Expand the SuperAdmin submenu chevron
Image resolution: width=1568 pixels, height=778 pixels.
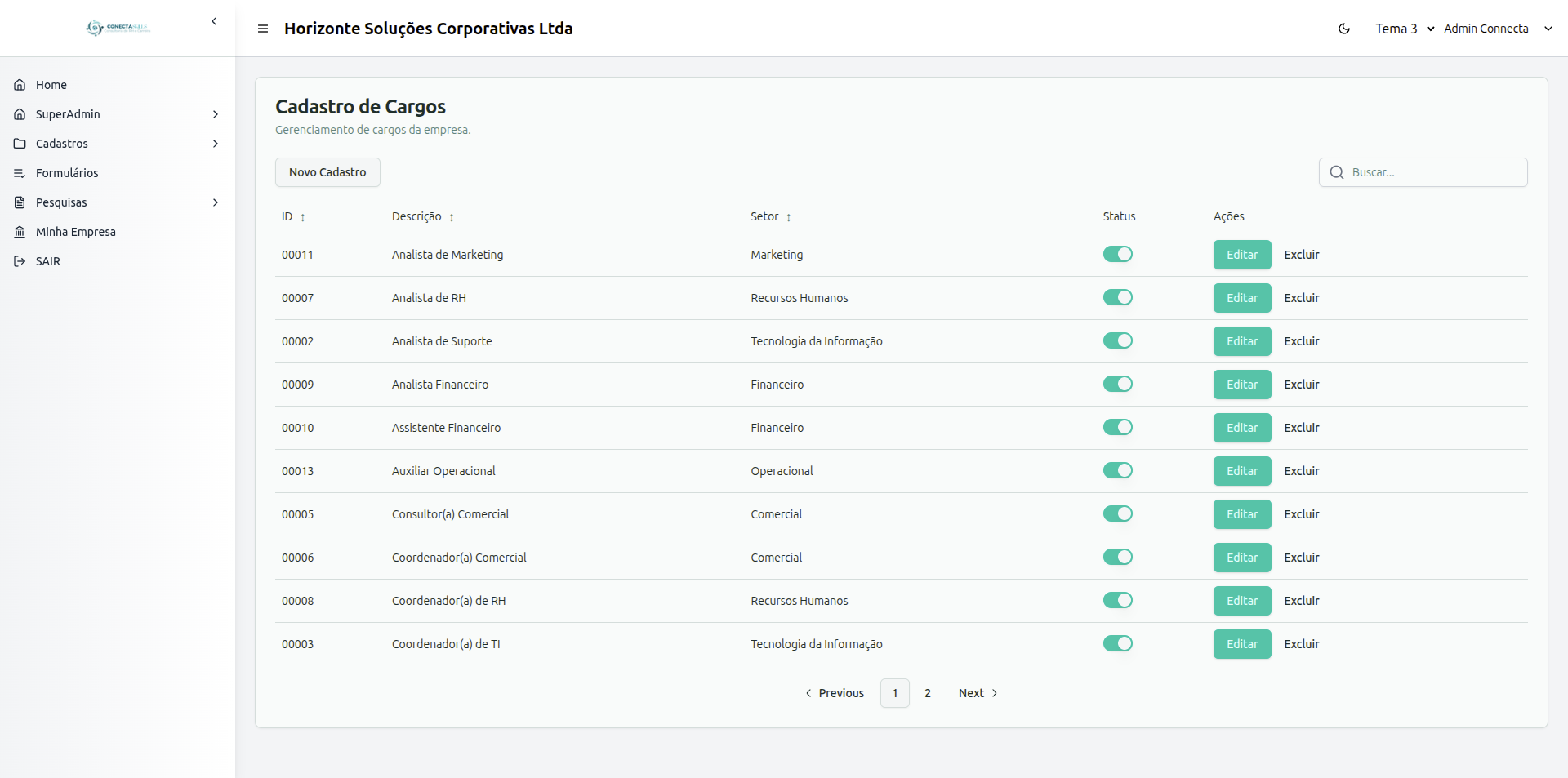[x=216, y=114]
